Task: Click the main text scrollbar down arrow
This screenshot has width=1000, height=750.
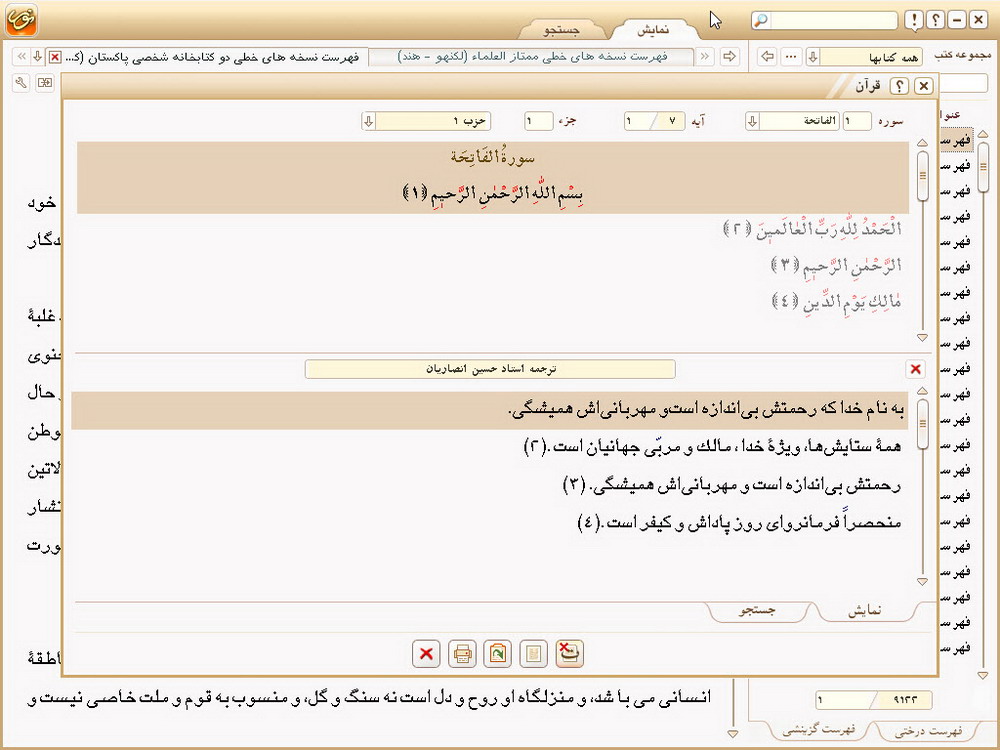Action: click(733, 734)
